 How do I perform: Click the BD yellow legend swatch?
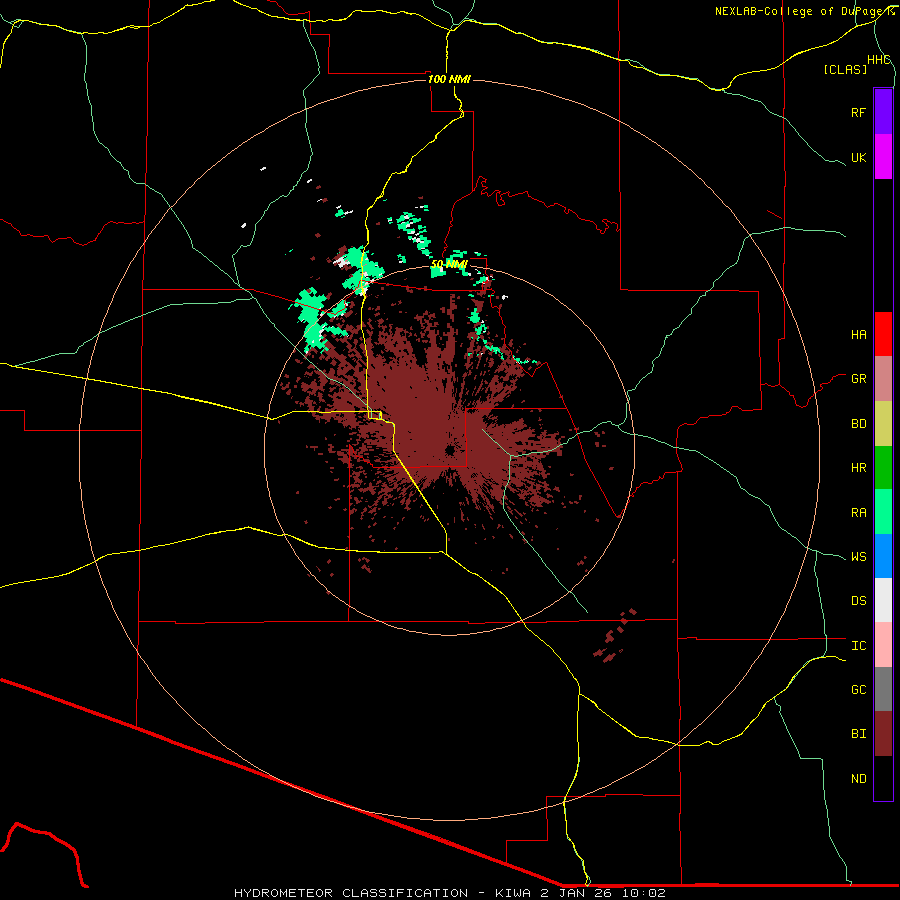tap(883, 424)
